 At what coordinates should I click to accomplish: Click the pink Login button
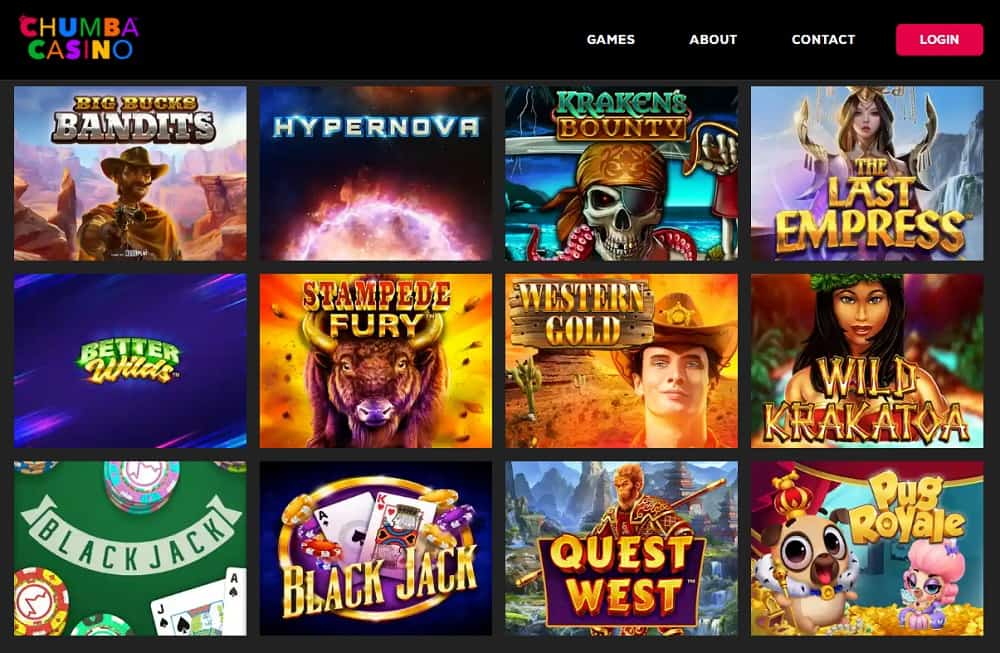[939, 40]
